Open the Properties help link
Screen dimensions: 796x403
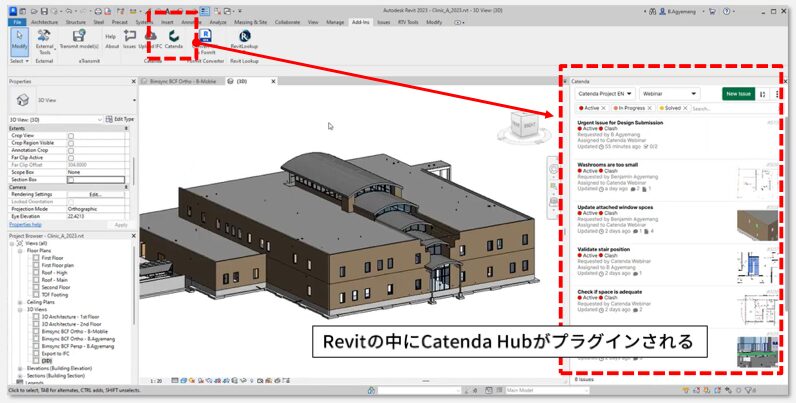26,225
